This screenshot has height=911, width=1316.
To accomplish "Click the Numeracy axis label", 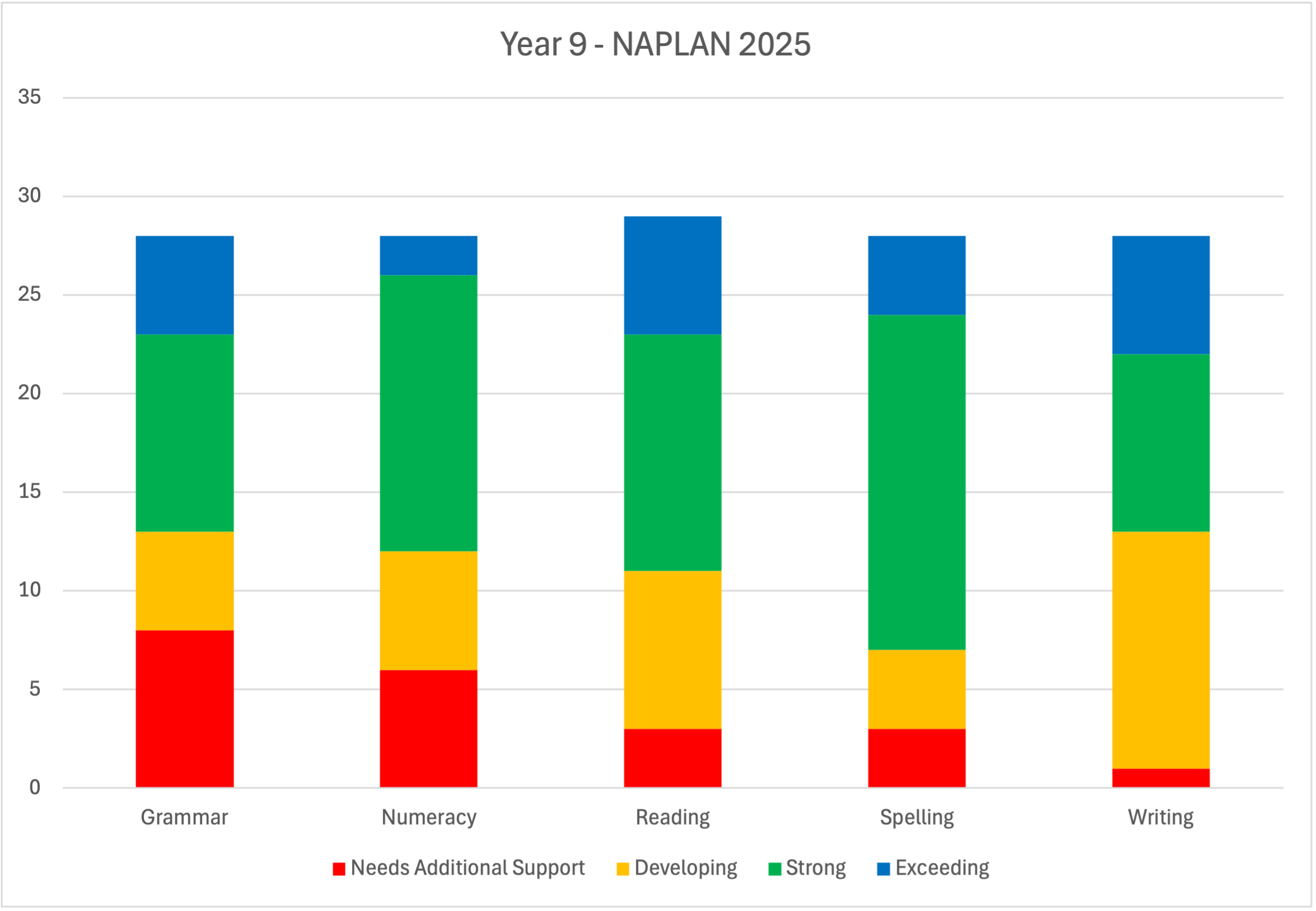I will coord(429,817).
